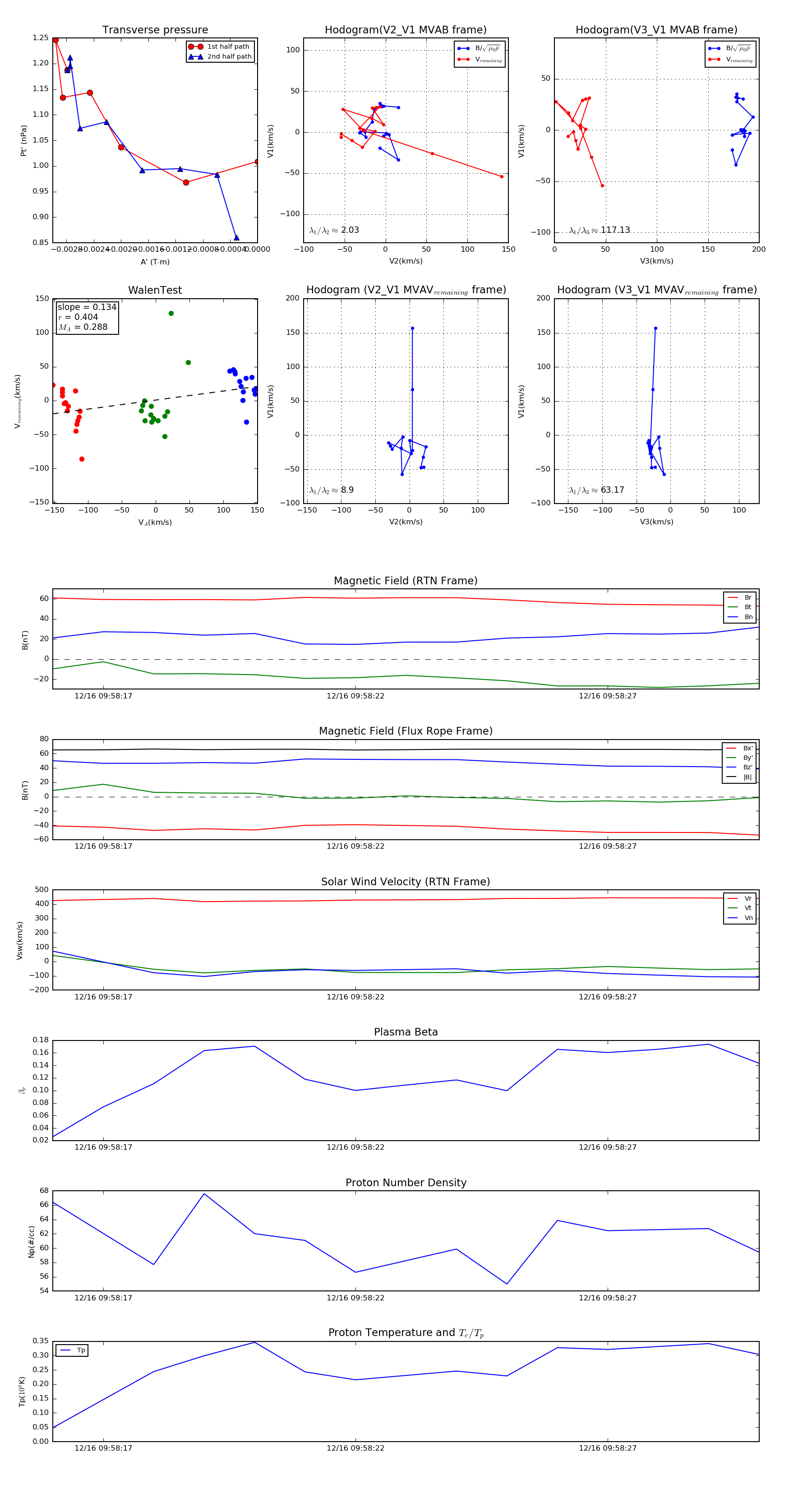The image size is (812, 1489).
Task: Click the MVAV V3_V1 hodogram title
Action: [x=656, y=290]
